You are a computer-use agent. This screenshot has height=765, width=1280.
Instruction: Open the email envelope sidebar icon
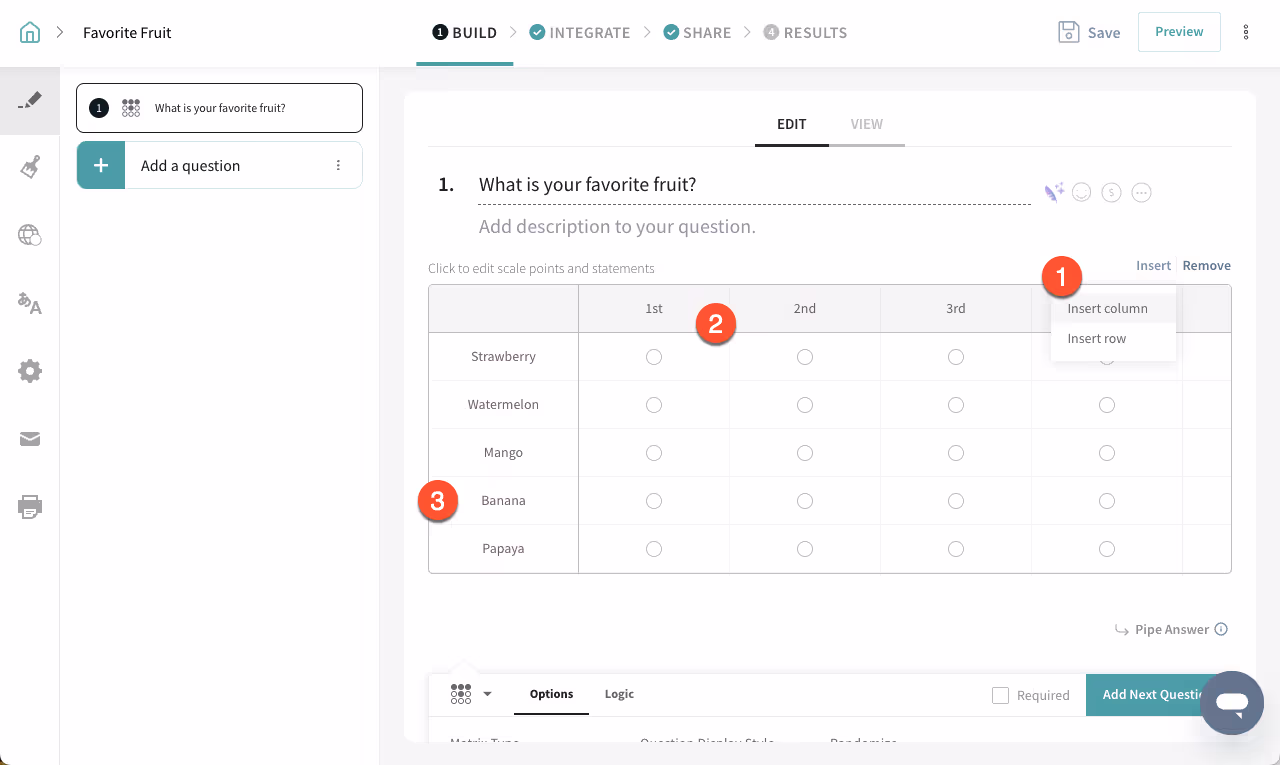coord(30,439)
